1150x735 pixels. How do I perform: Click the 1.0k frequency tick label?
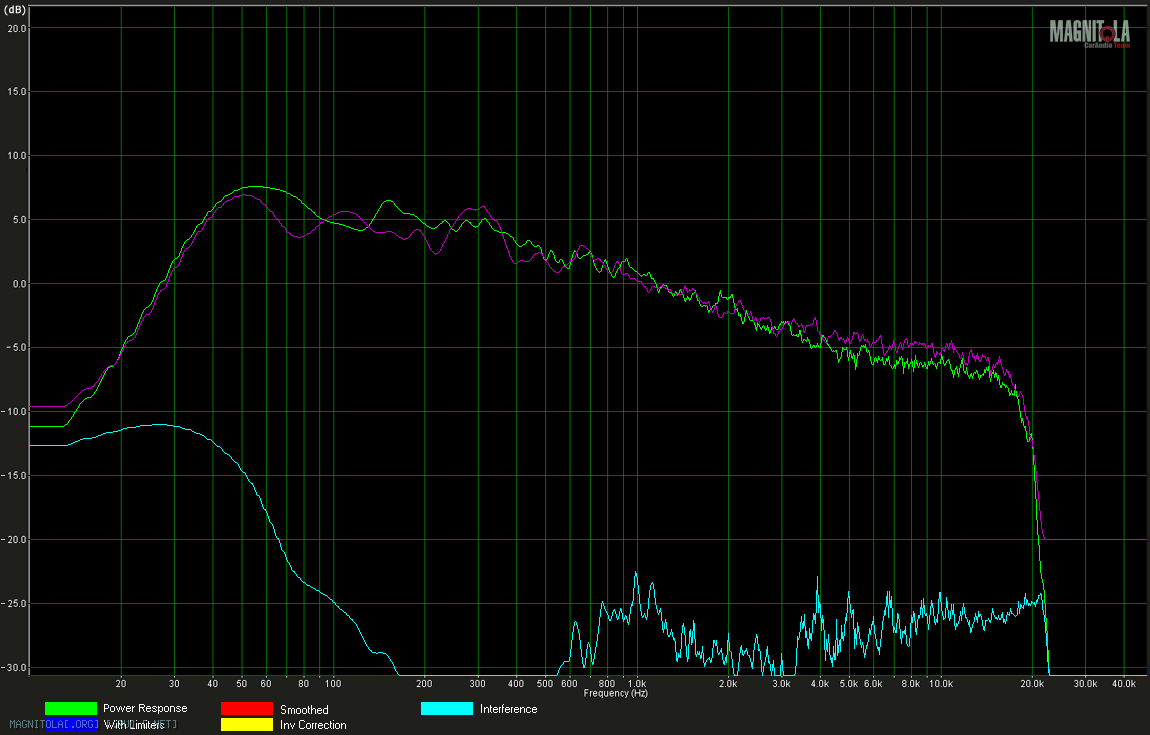click(636, 684)
